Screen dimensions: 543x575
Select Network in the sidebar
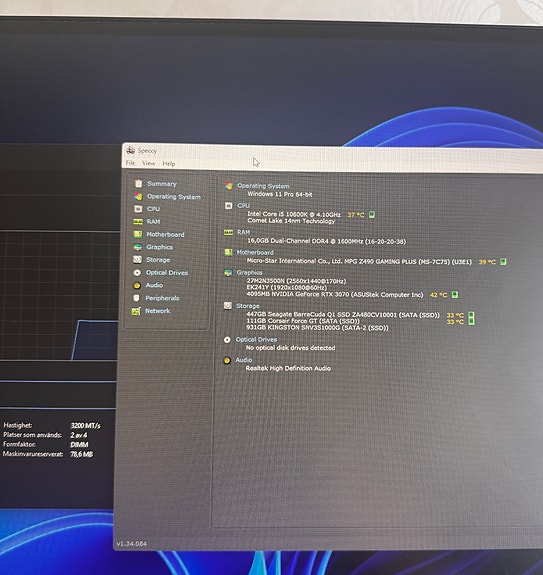157,311
